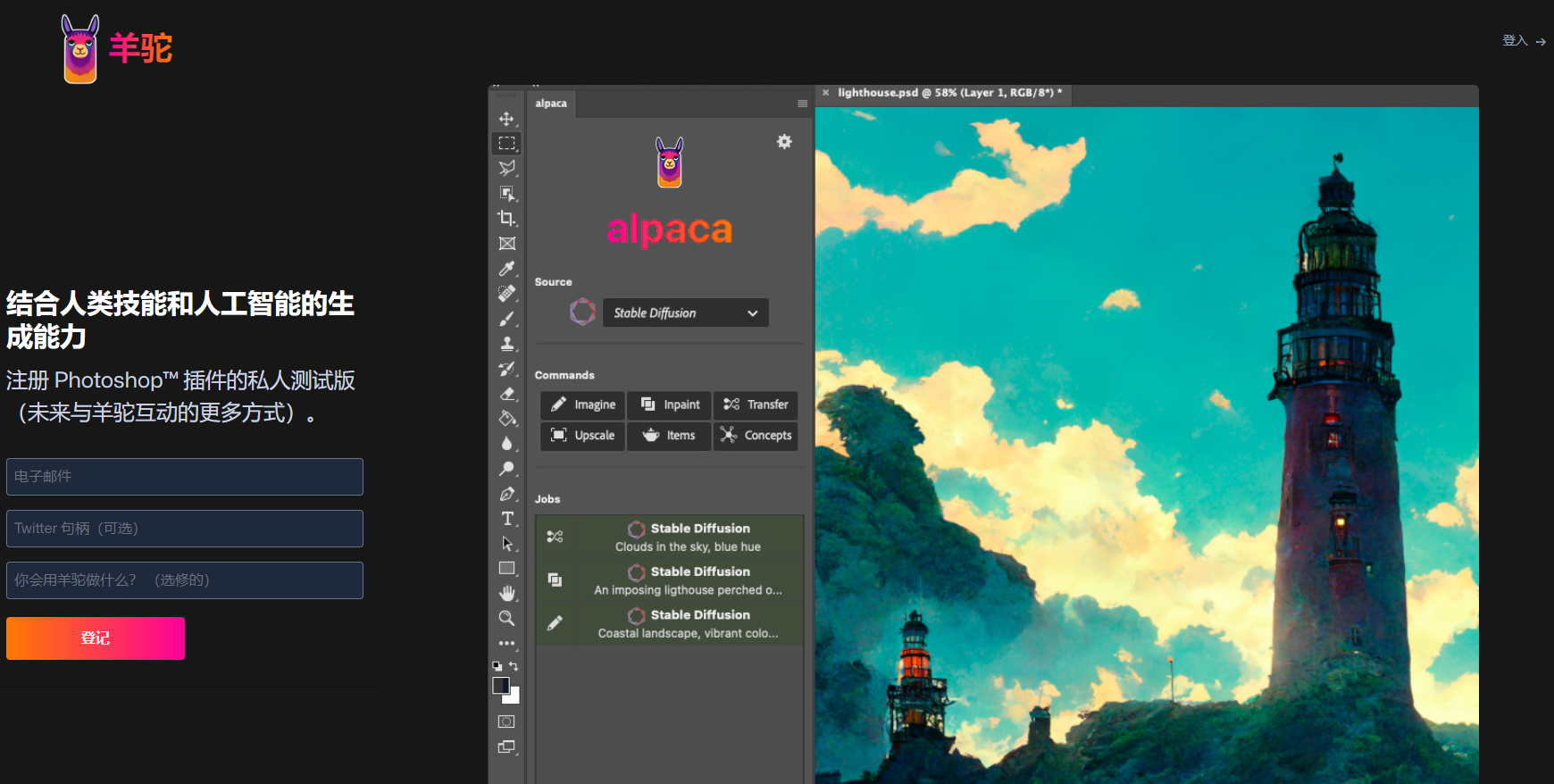
Task: Select the Hand tool
Action: [506, 593]
